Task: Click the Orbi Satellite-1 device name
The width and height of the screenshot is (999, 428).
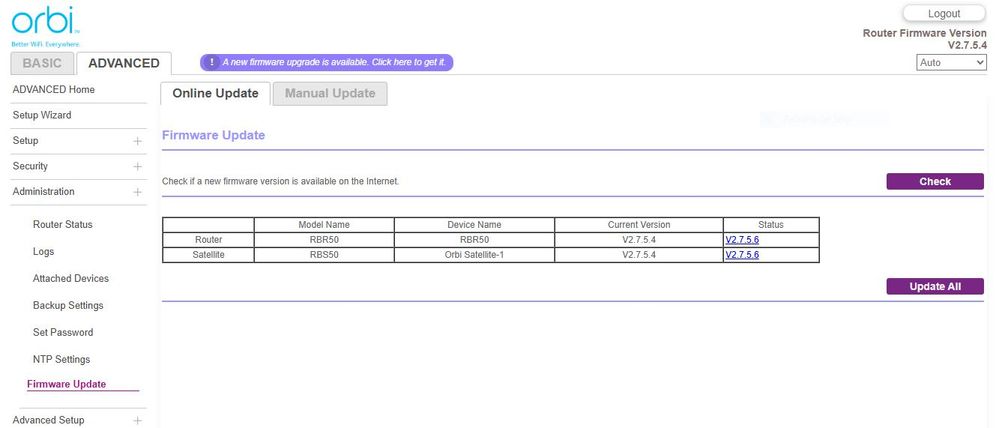Action: tap(475, 255)
